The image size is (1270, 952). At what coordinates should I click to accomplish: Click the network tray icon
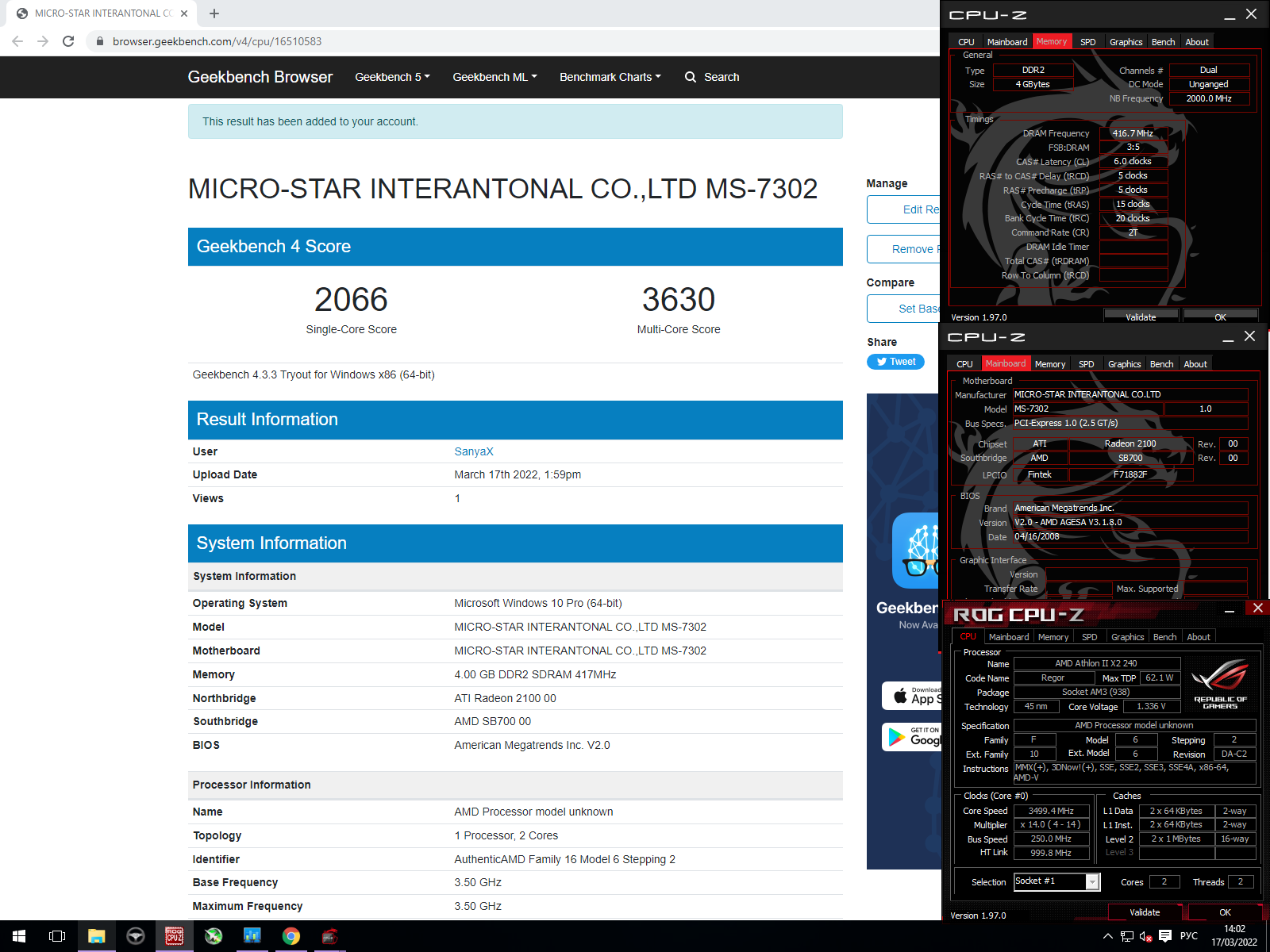pos(1127,936)
